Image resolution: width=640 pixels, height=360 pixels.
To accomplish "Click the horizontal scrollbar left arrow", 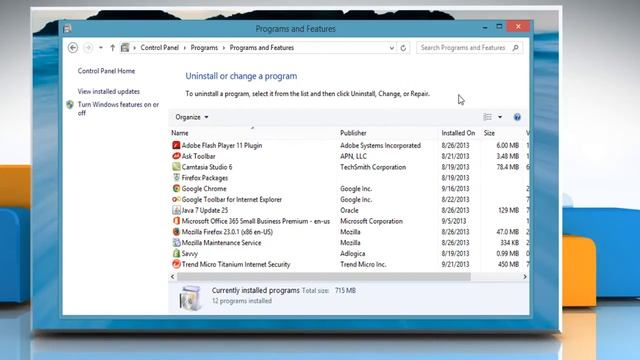I will tap(173, 277).
